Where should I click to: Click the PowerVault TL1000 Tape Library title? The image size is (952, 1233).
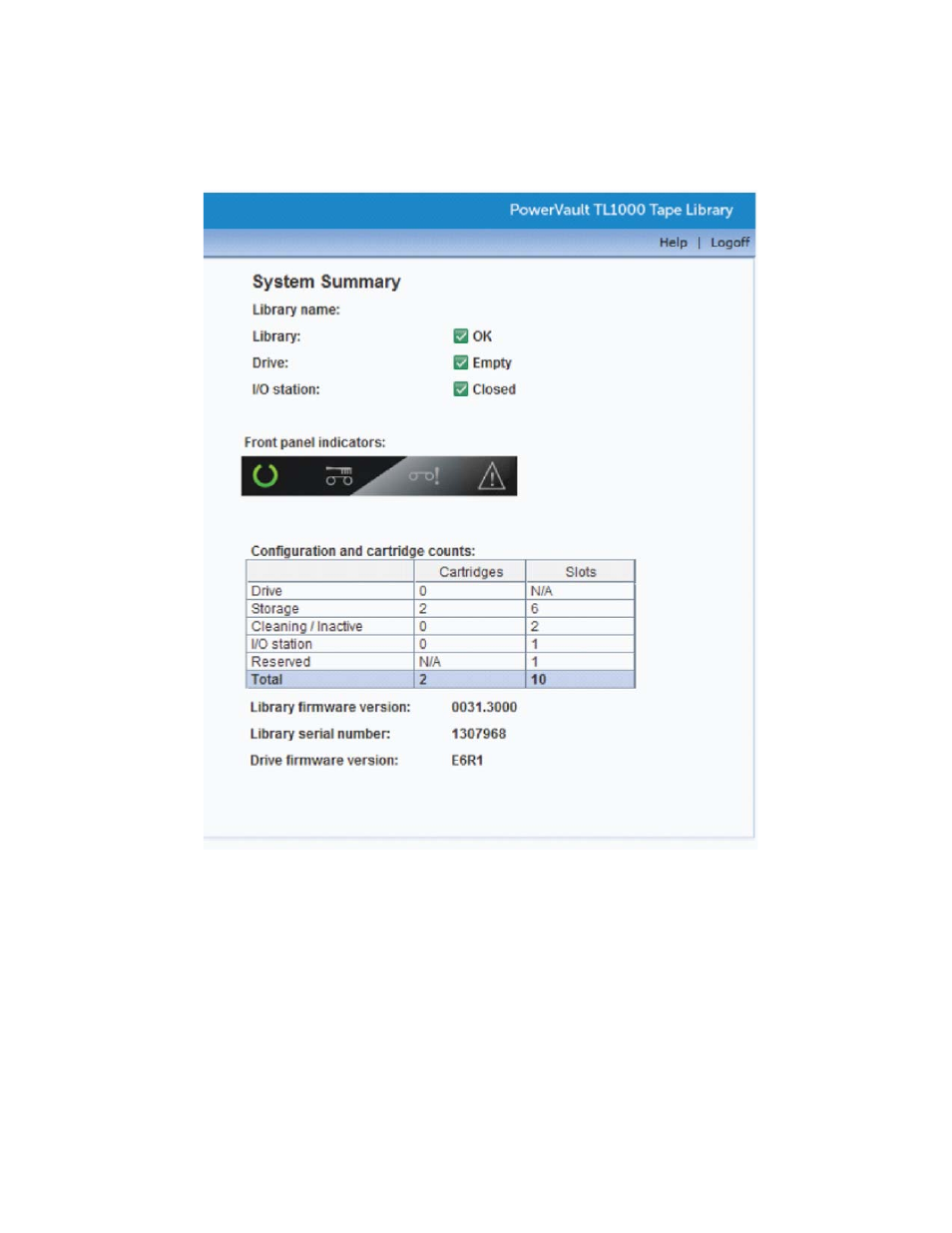[621, 210]
